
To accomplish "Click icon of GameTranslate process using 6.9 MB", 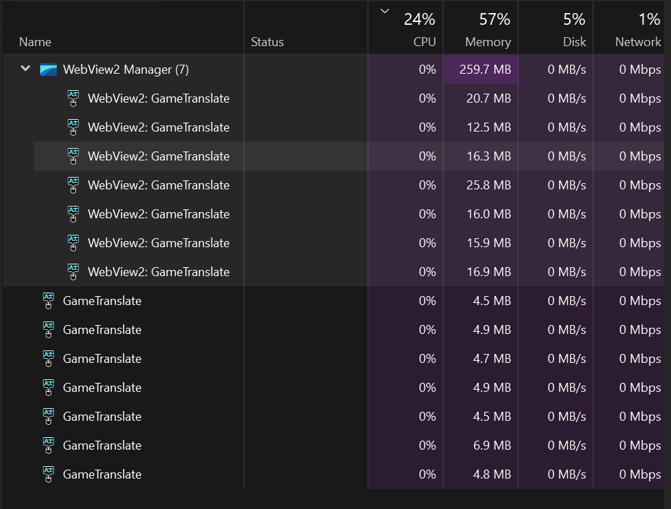I will [x=48, y=446].
